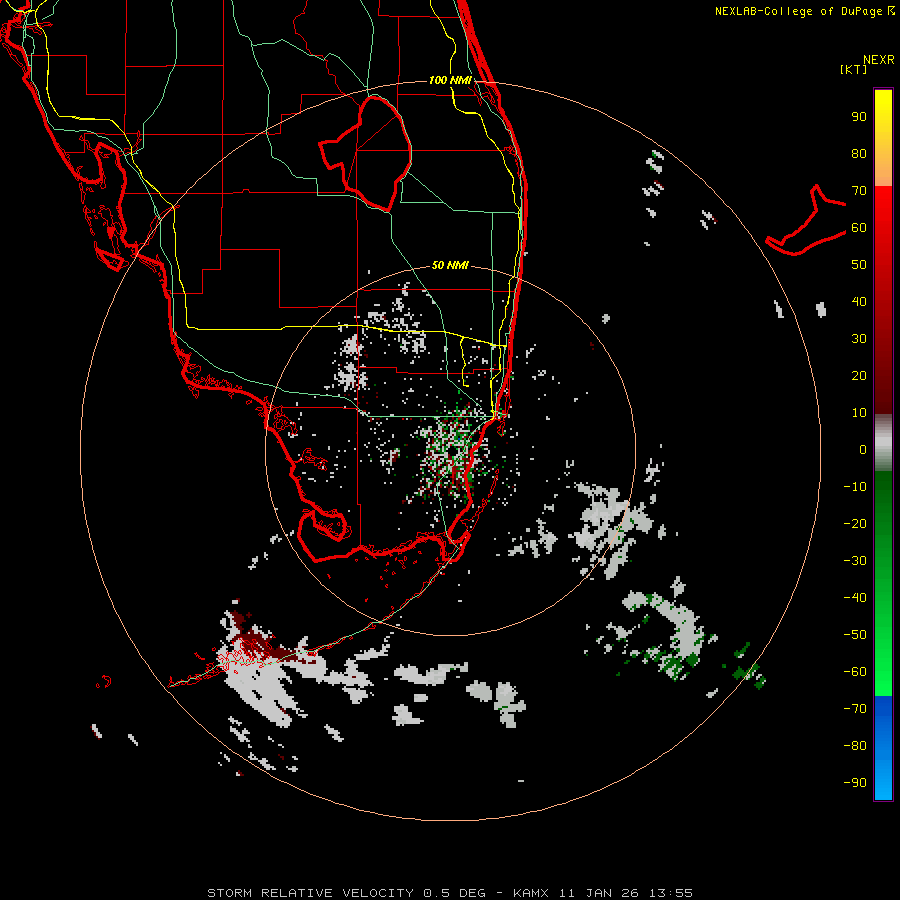Click the 30 value on the velocity scale

(x=859, y=339)
